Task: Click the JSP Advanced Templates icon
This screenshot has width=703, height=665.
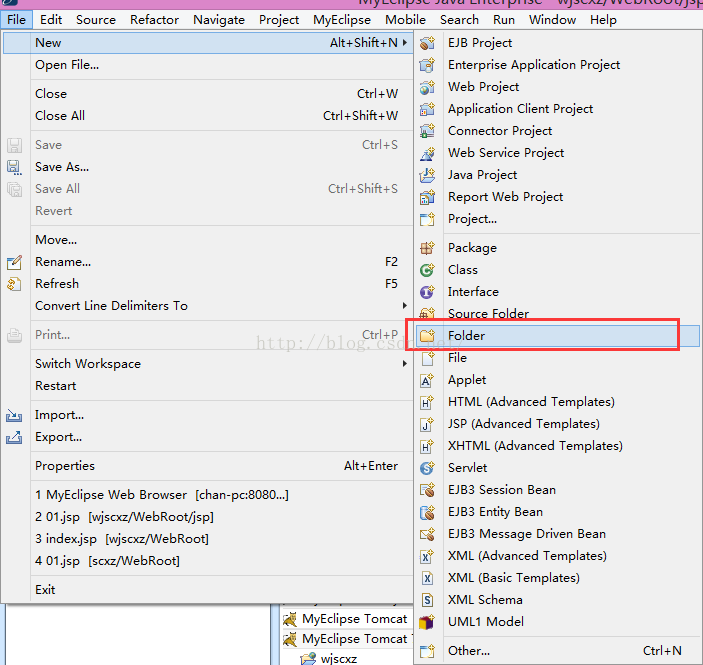Action: coord(427,424)
